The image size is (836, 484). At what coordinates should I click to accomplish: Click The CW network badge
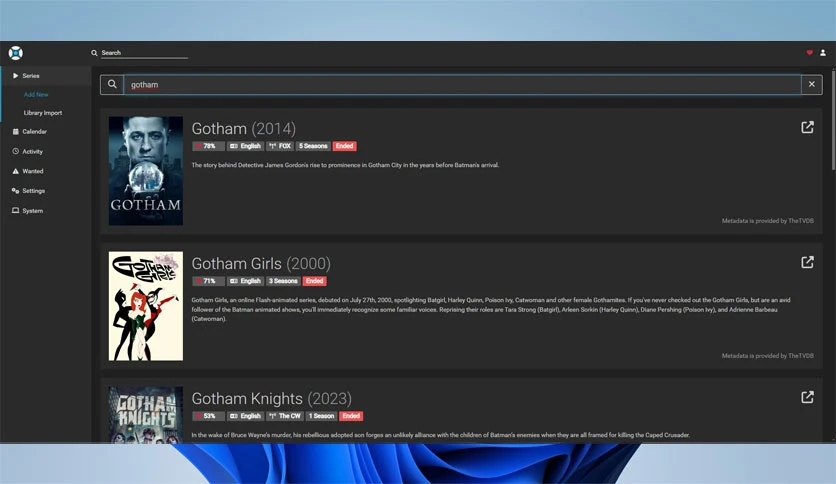[x=285, y=416]
